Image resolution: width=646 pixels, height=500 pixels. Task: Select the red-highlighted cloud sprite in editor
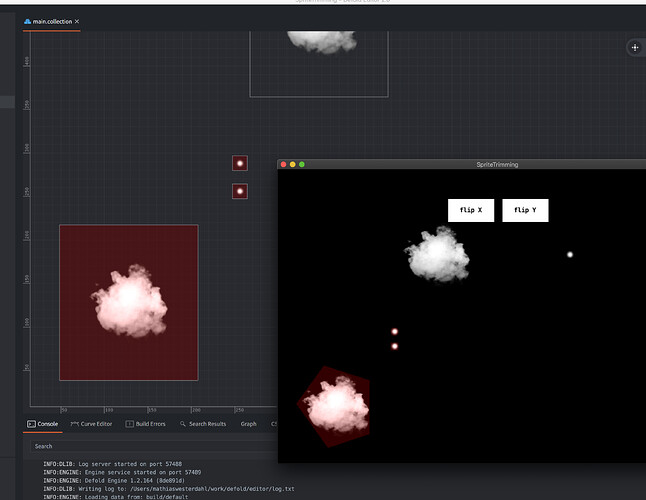tap(129, 301)
